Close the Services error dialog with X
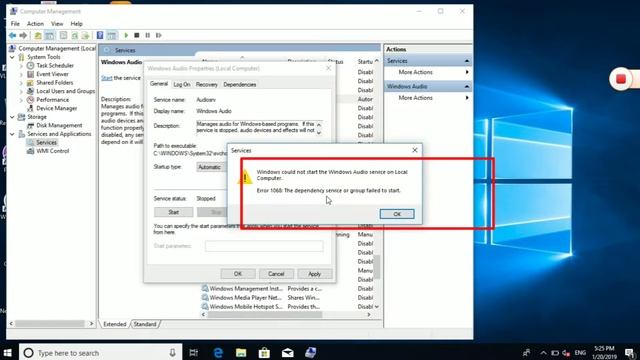 (415, 150)
